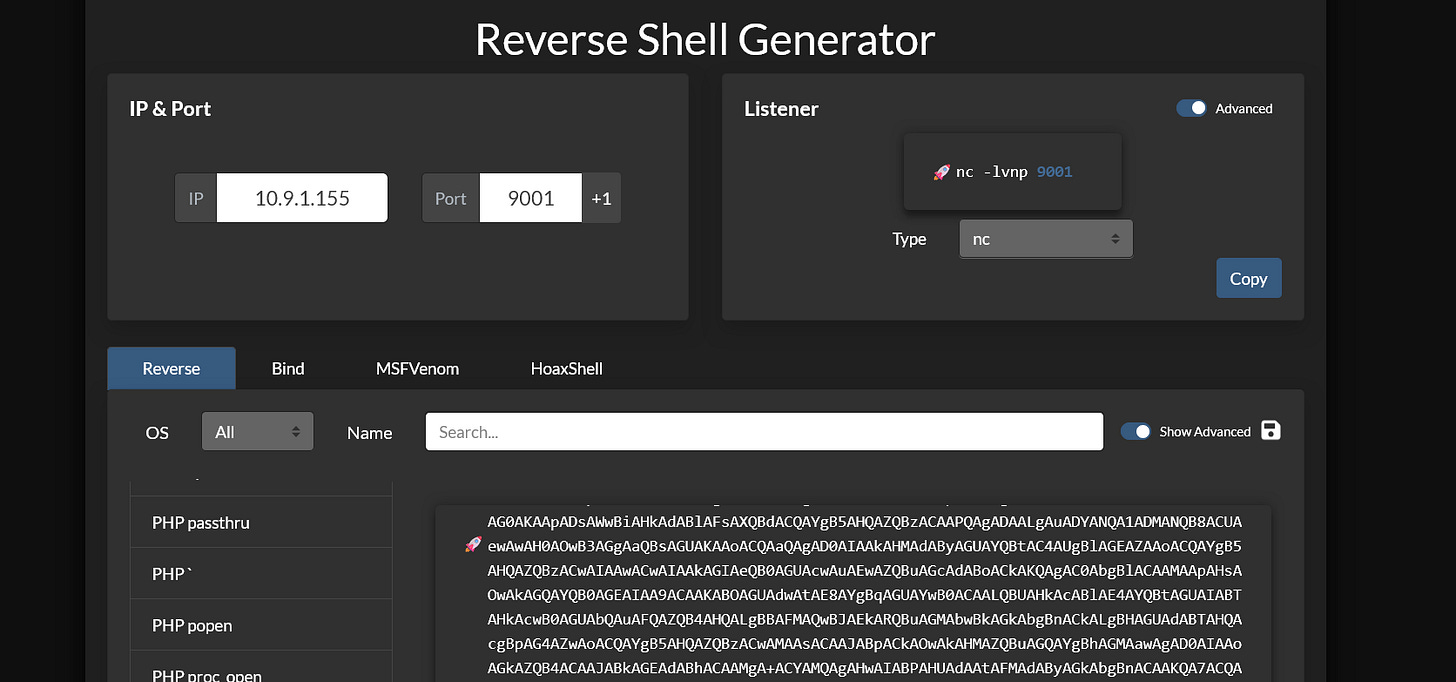Select PHP popen from the list

pos(261,626)
